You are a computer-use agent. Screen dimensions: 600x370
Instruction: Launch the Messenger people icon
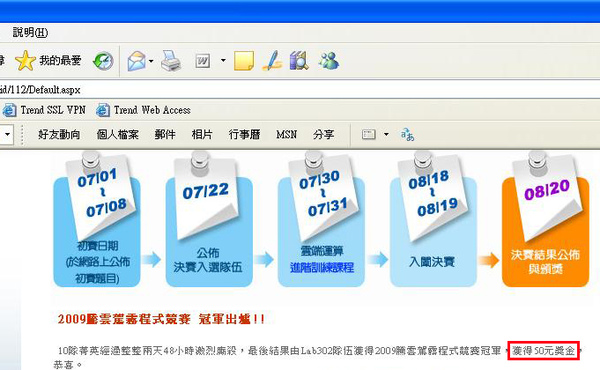329,61
